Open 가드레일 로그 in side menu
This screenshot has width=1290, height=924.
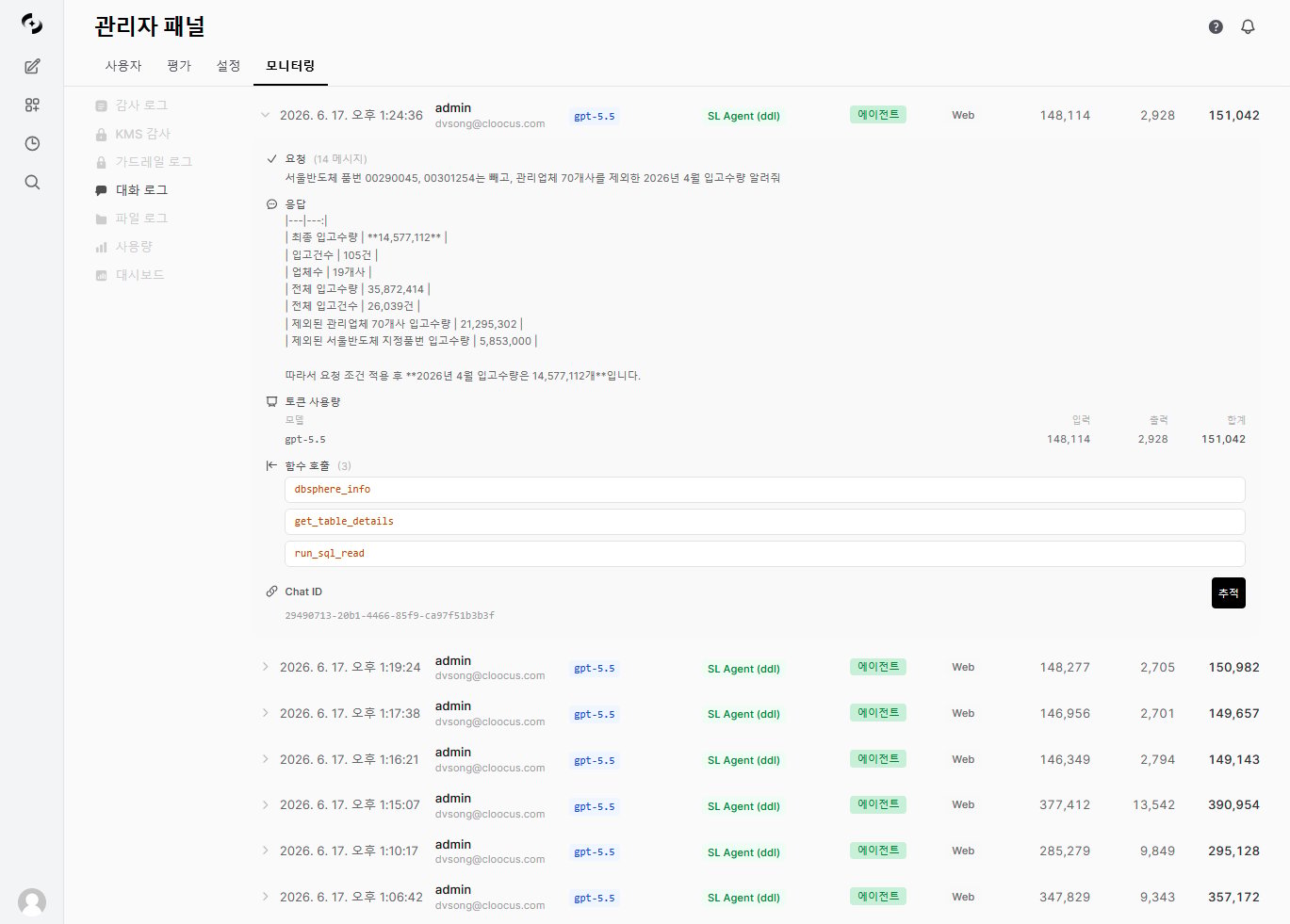[x=154, y=162]
